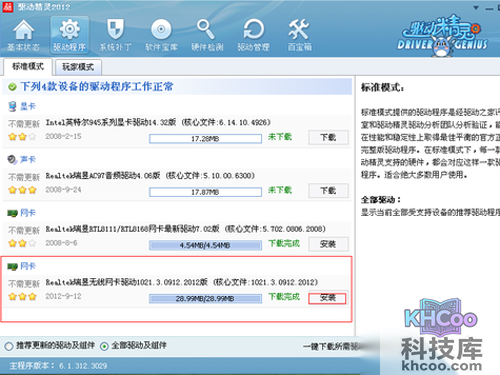Click the 28.99MB/28.99MB progress bar
500x375 pixels.
(205, 299)
